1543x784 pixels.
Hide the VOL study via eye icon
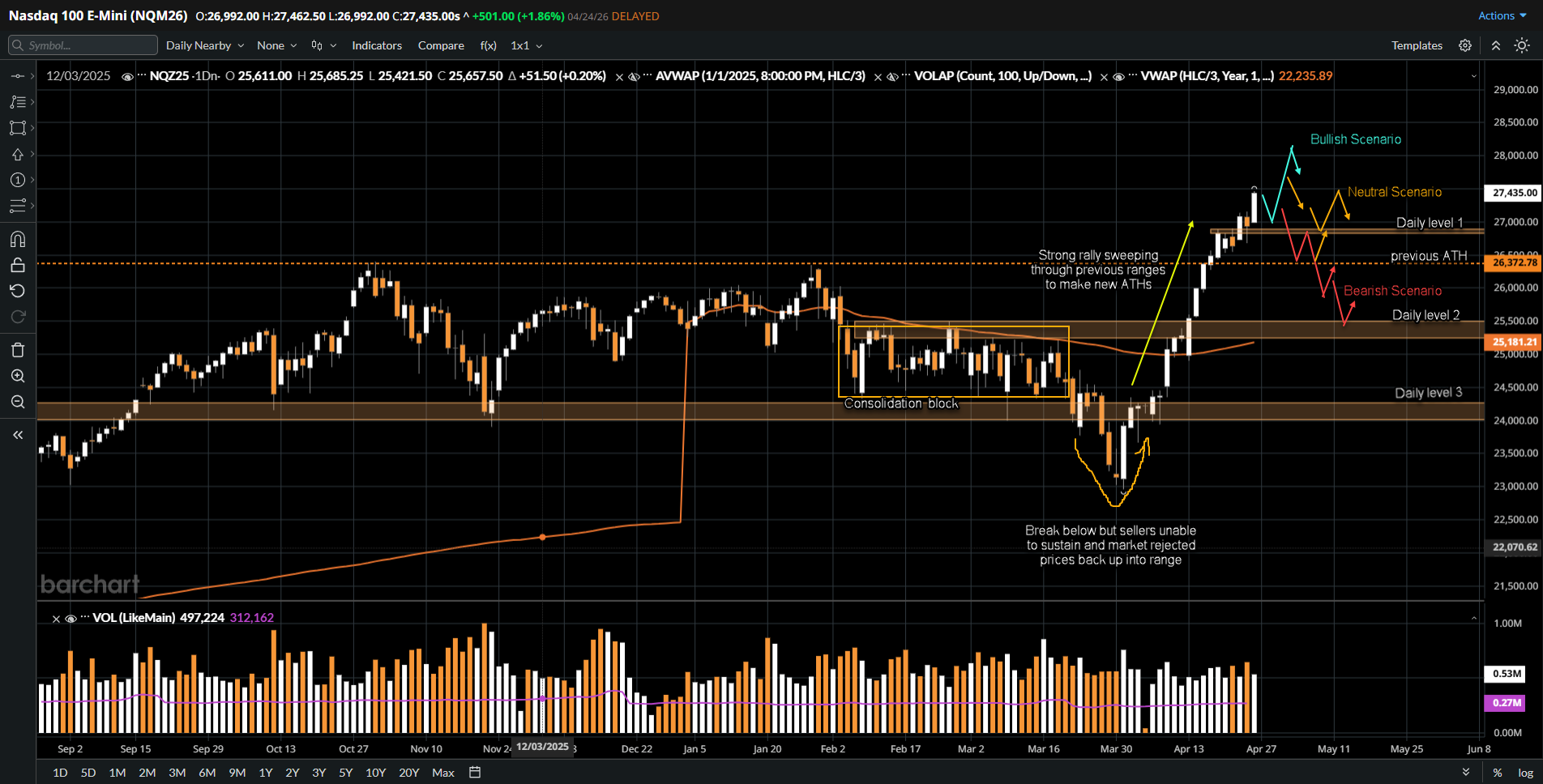tap(71, 619)
